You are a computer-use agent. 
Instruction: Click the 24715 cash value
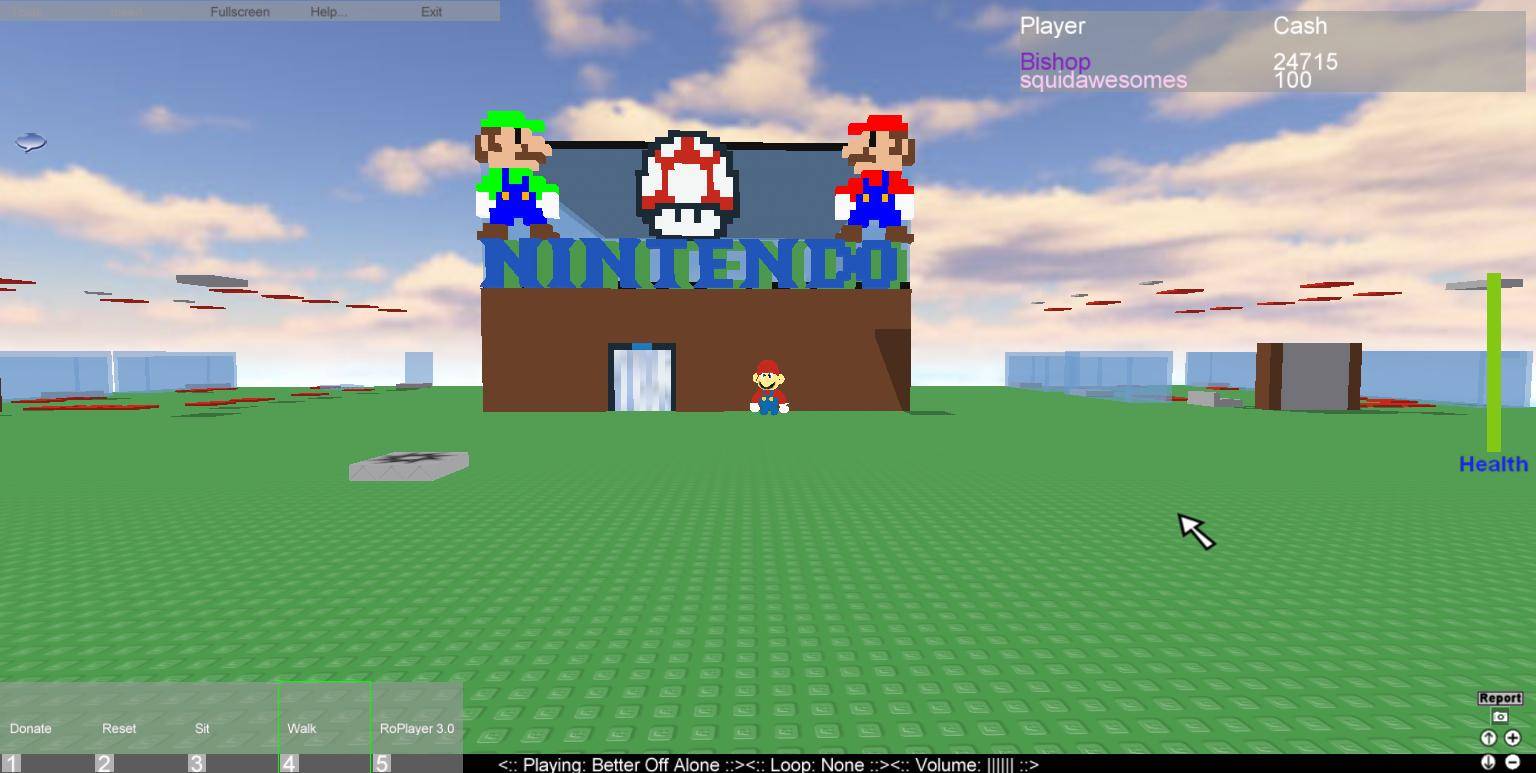click(x=1305, y=61)
